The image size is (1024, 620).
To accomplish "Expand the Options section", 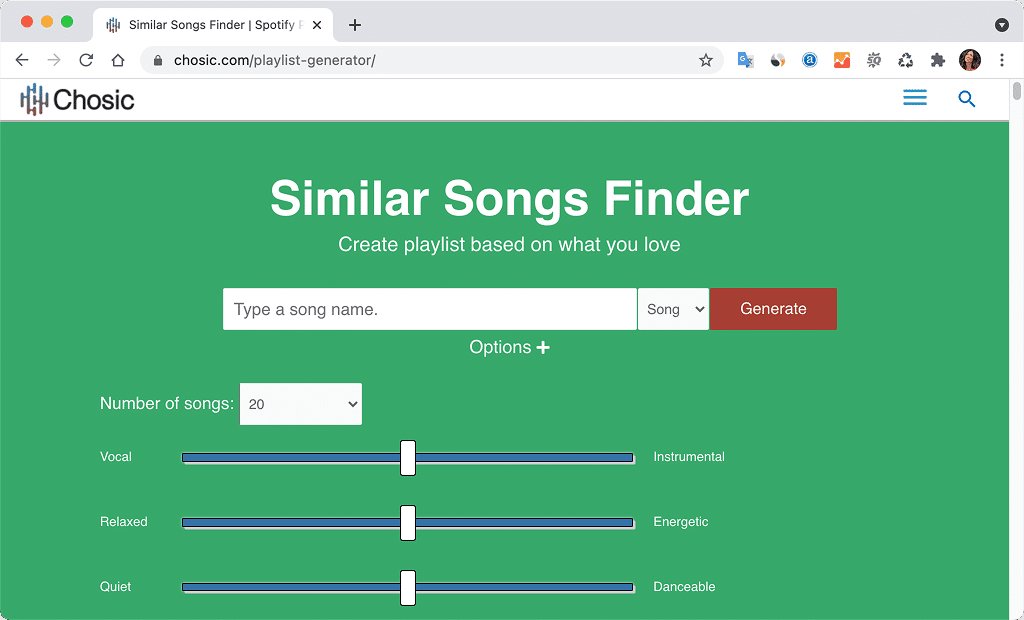I will 509,347.
